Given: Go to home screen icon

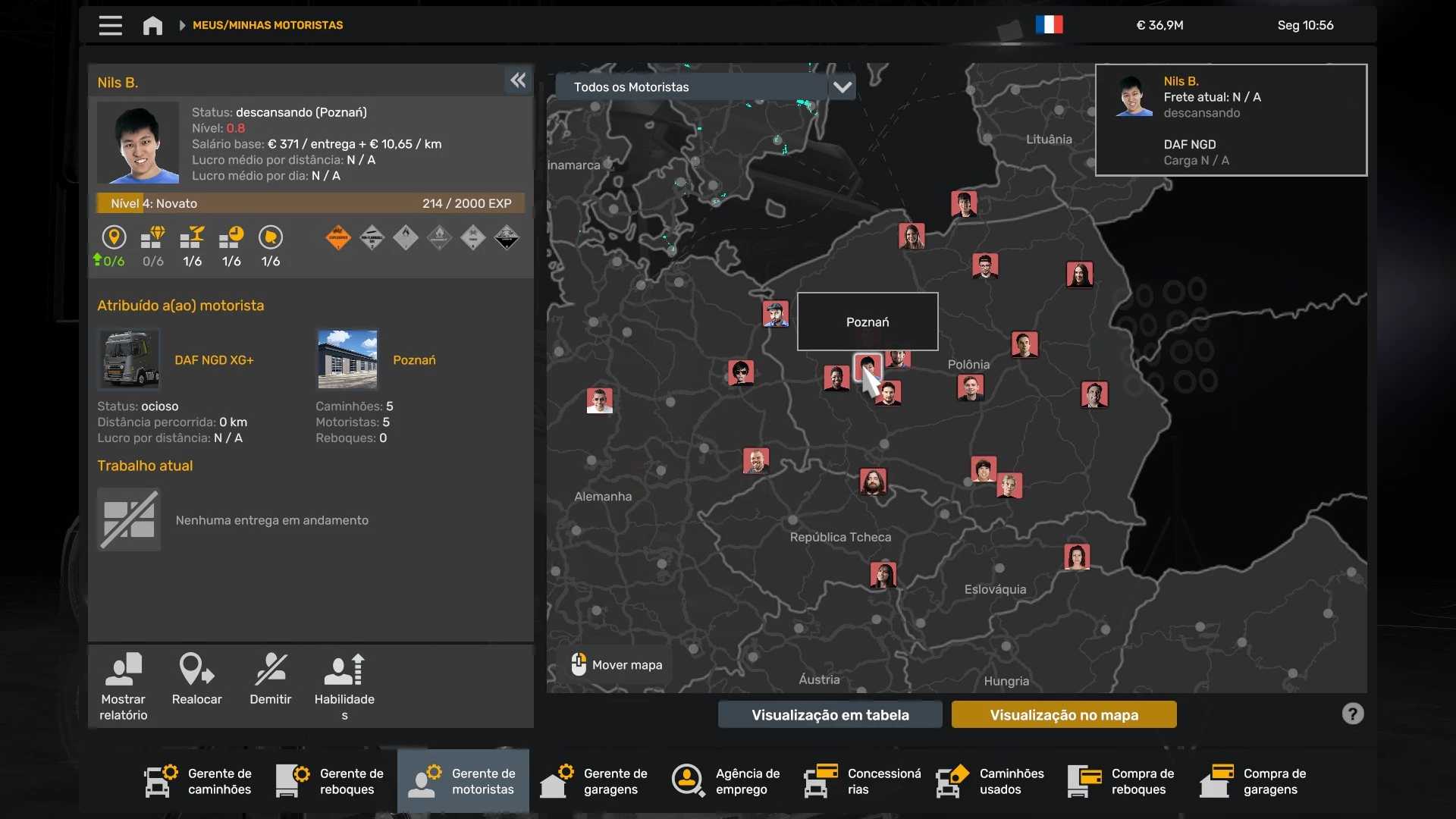Looking at the screenshot, I should [x=152, y=25].
